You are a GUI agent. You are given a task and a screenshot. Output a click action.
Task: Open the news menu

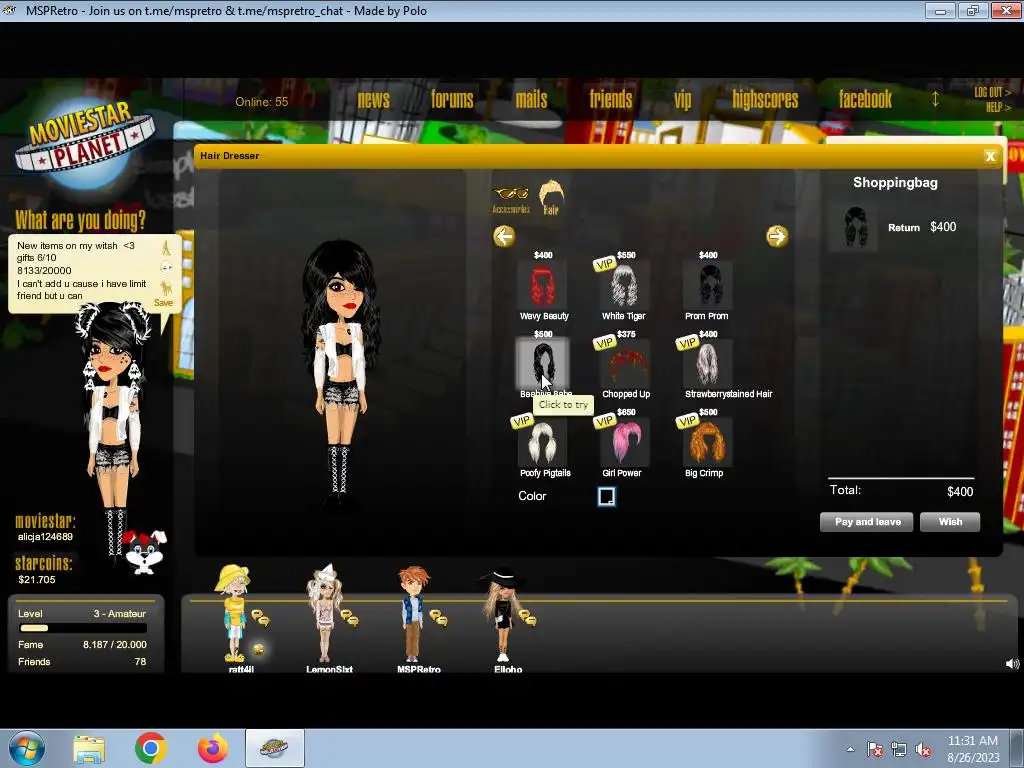click(374, 99)
